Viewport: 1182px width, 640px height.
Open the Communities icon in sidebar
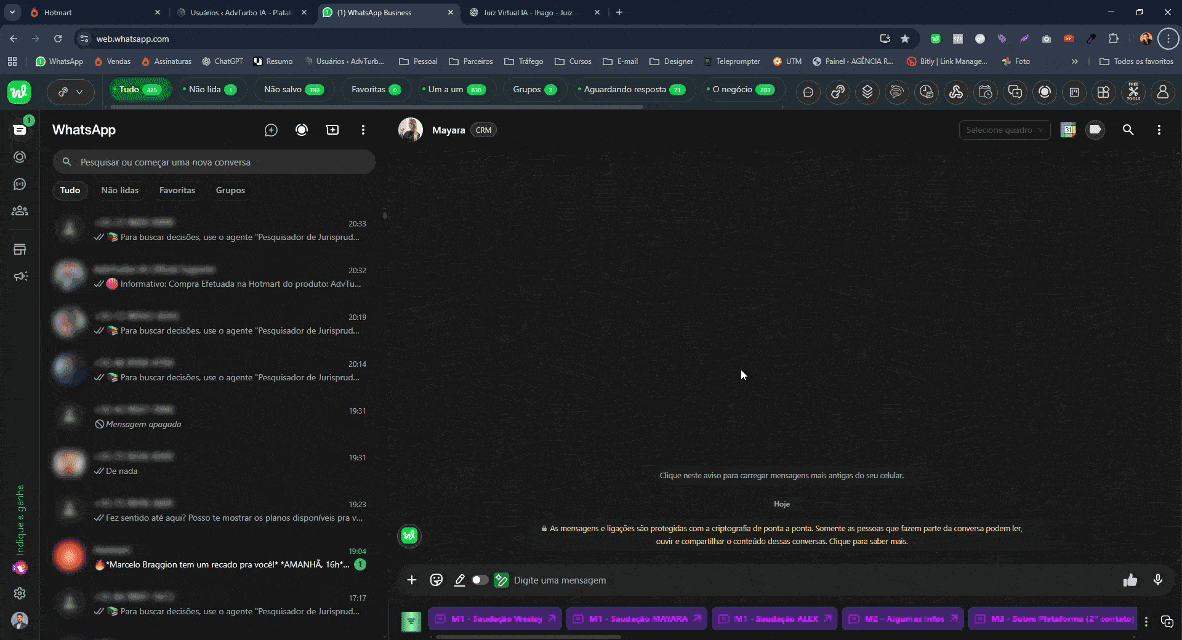19,211
